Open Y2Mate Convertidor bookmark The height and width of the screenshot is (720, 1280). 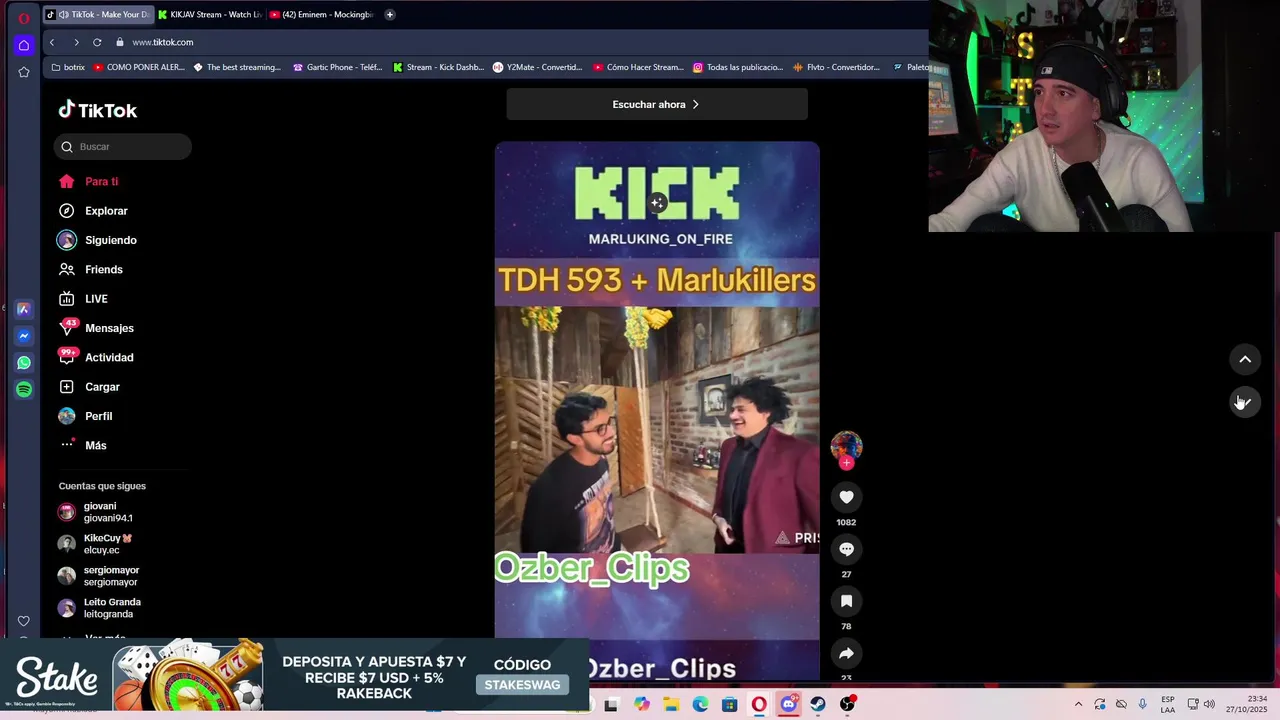coord(538,67)
